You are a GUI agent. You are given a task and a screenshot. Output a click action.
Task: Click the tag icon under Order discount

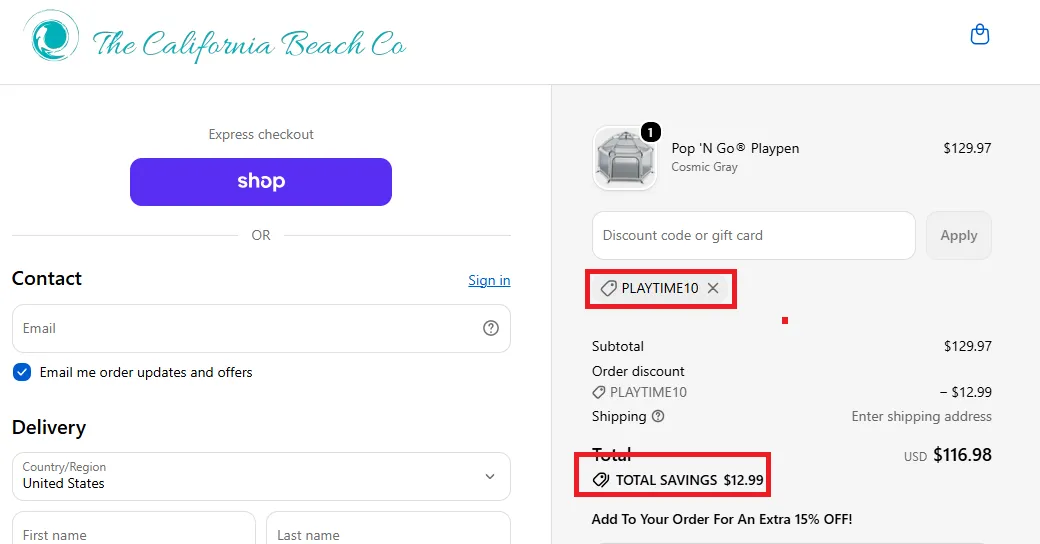(x=598, y=392)
